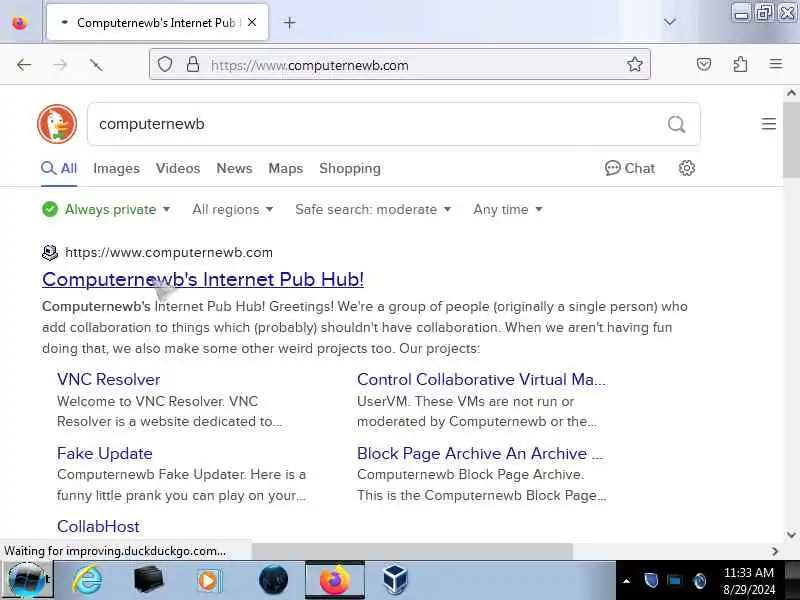This screenshot has height=600, width=800.
Task: Launch Internet Explorer from taskbar
Action: pyautogui.click(x=87, y=580)
